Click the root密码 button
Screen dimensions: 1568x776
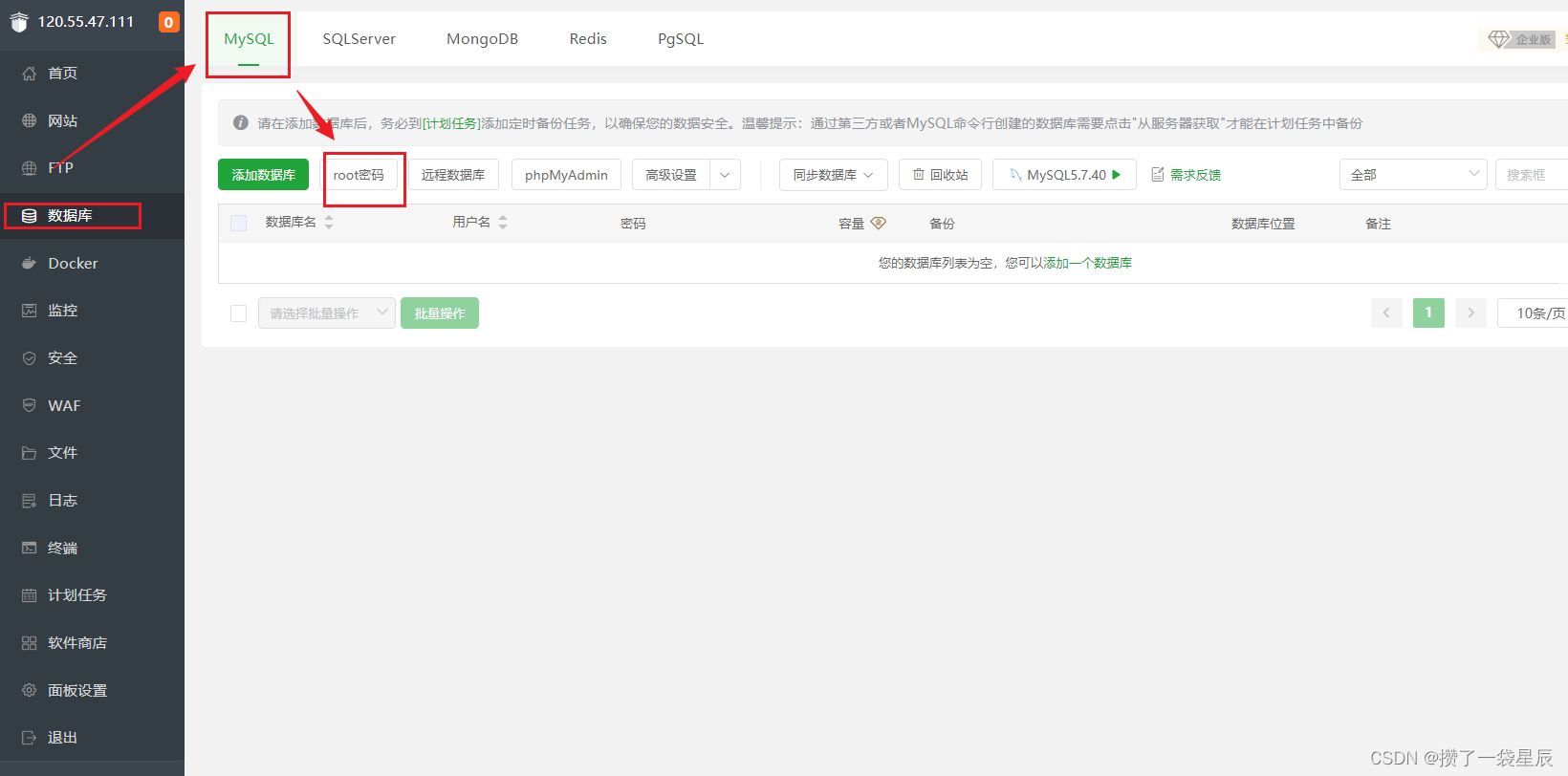tap(359, 175)
